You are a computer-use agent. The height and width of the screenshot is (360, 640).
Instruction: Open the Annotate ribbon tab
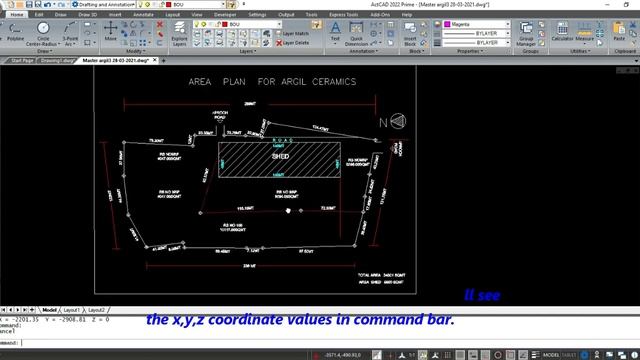pos(143,15)
